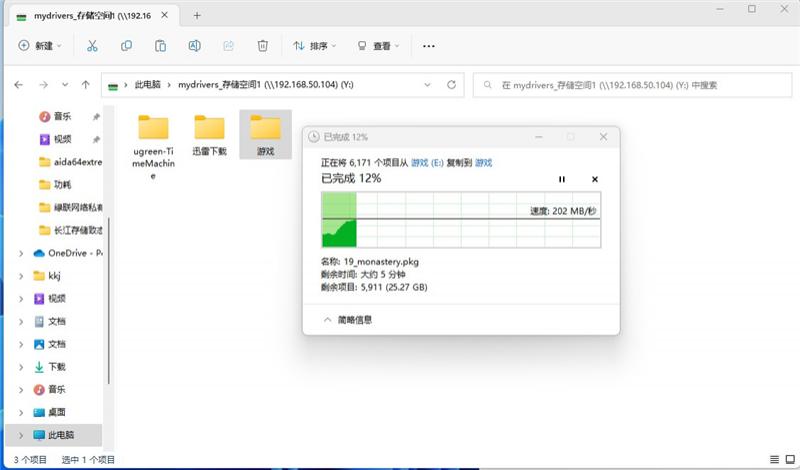Expand the 下载 tree node
The image size is (800, 470).
click(21, 367)
